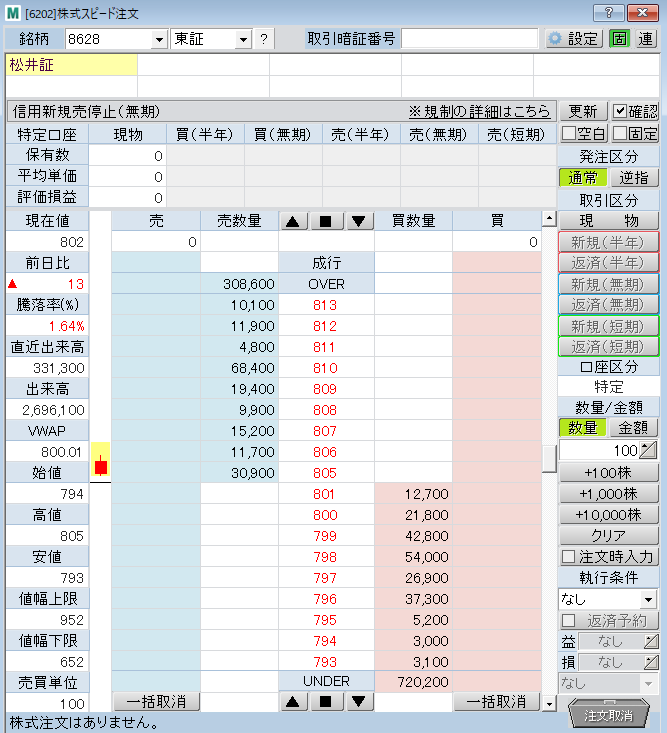The width and height of the screenshot is (667, 733).
Task: Open the 規制の詳細はこちら link
Action: (x=479, y=111)
